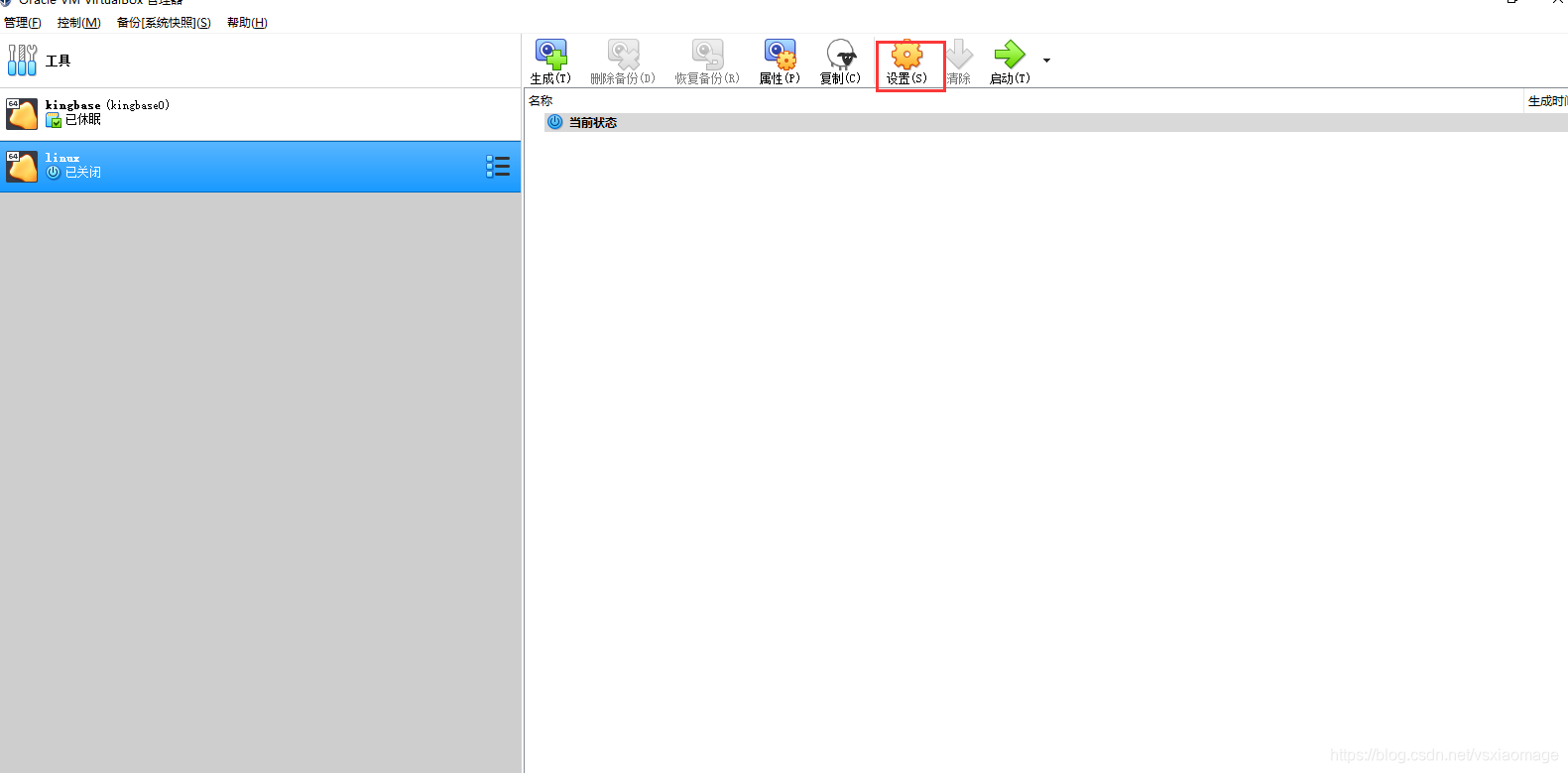Click the 恢复备份(R) restore snapshot icon
Viewport: 1568px width, 773px height.
(x=707, y=54)
